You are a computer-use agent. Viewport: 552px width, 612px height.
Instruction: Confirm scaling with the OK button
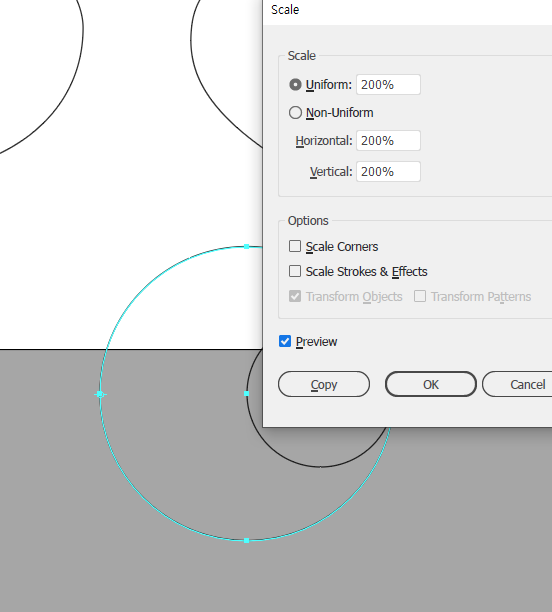click(431, 384)
